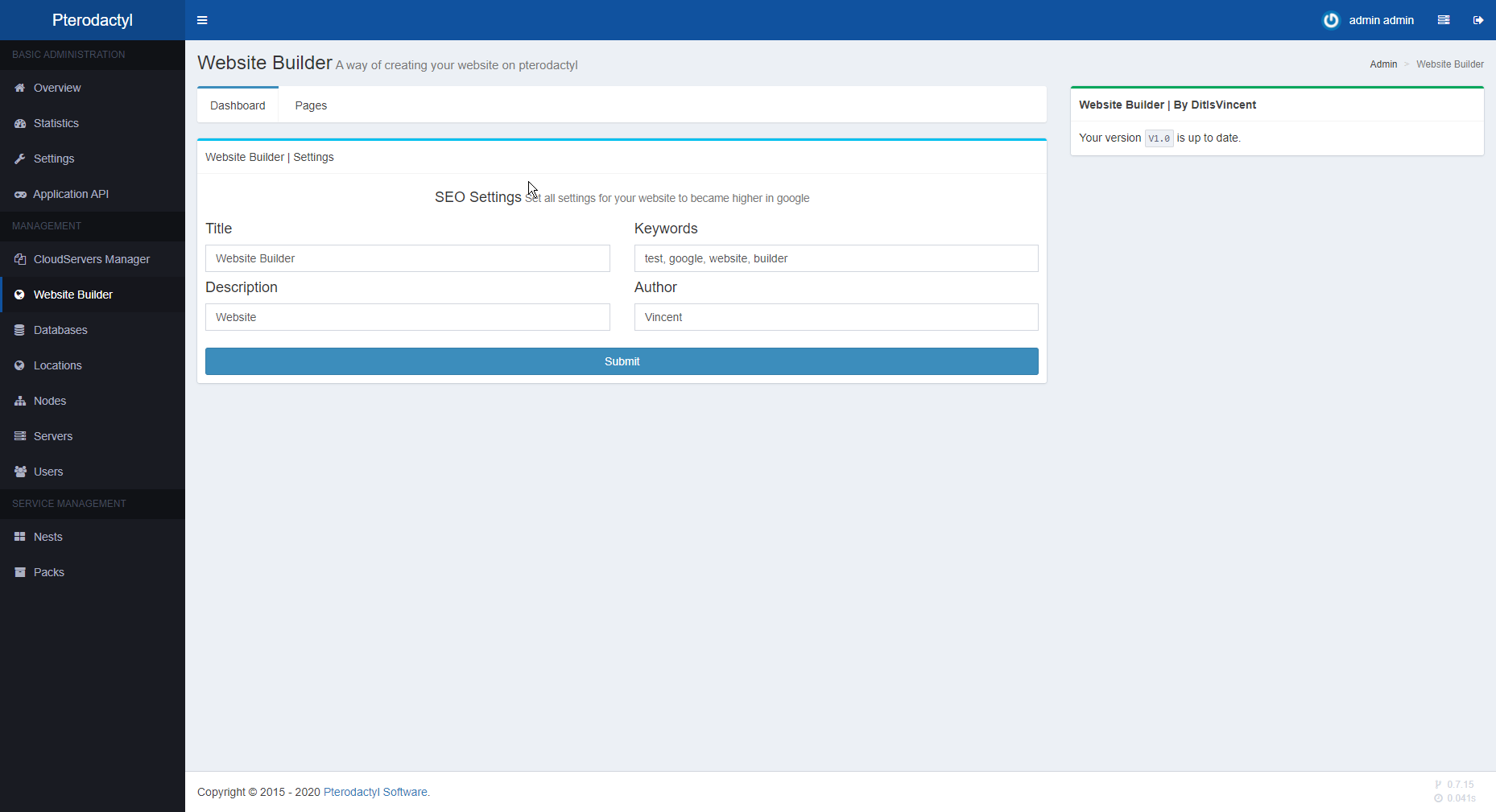Click into the Keywords text field
Image resolution: width=1496 pixels, height=812 pixels.
tap(836, 258)
